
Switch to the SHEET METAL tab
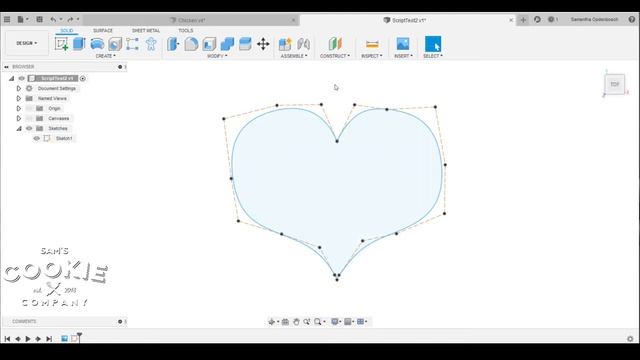pos(146,31)
